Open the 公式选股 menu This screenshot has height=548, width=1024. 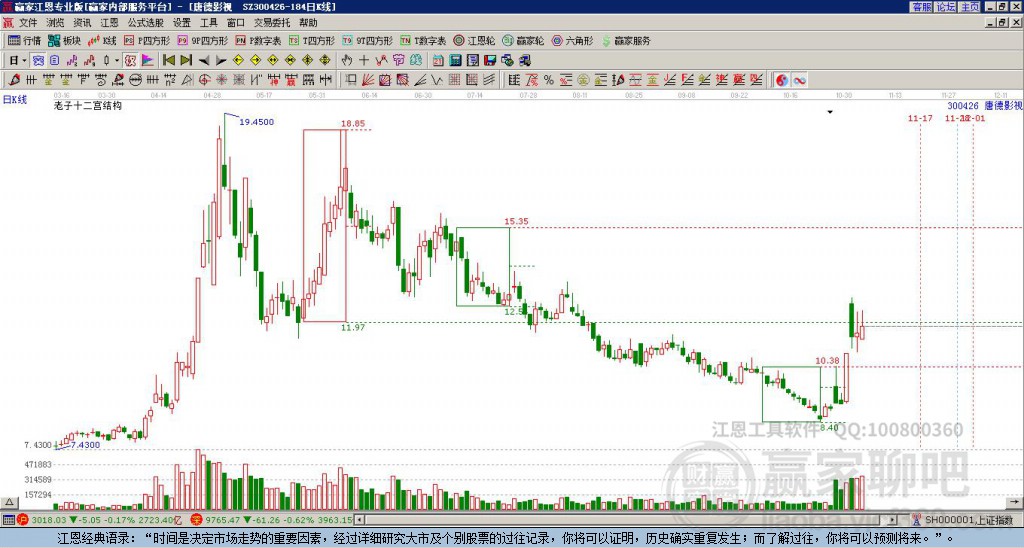[145, 23]
